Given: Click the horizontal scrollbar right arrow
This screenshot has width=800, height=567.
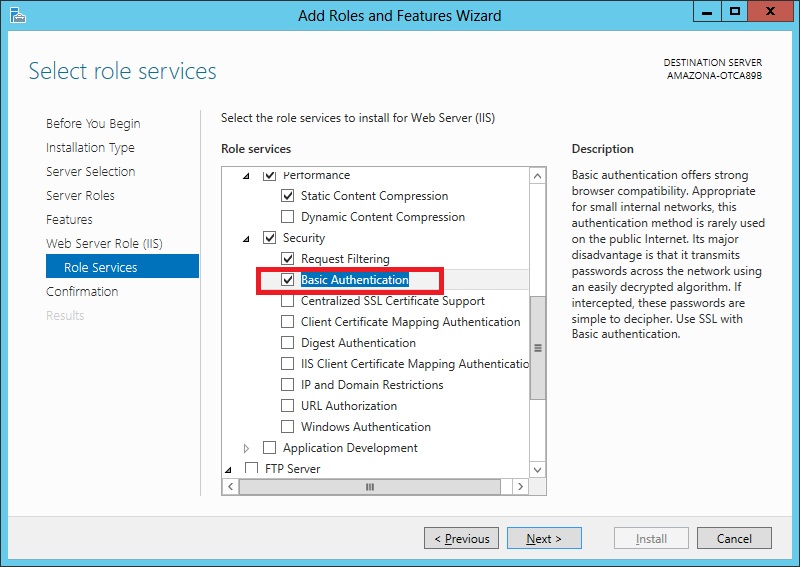Looking at the screenshot, I should tap(520, 486).
